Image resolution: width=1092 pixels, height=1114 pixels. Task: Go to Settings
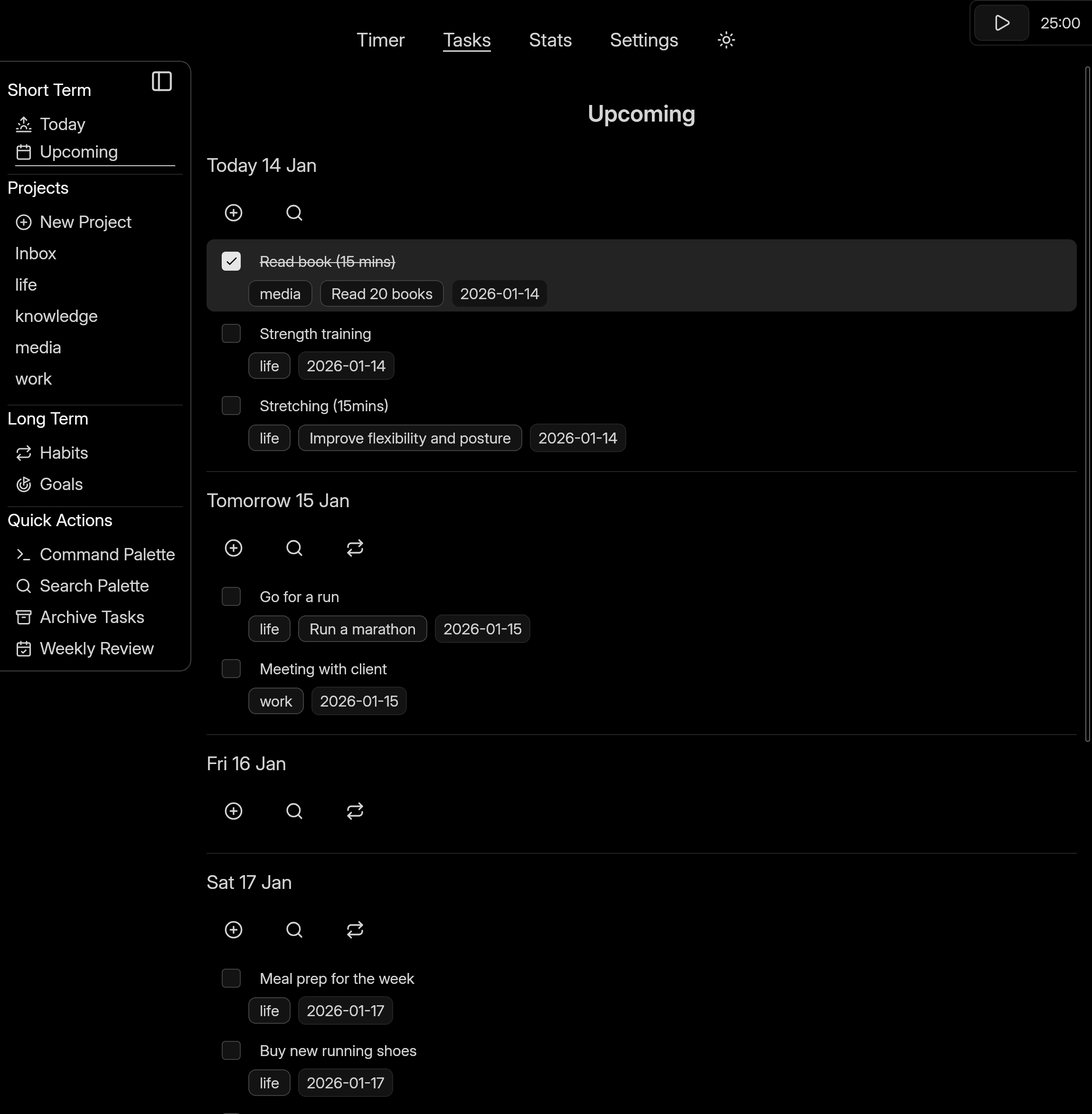(x=643, y=40)
